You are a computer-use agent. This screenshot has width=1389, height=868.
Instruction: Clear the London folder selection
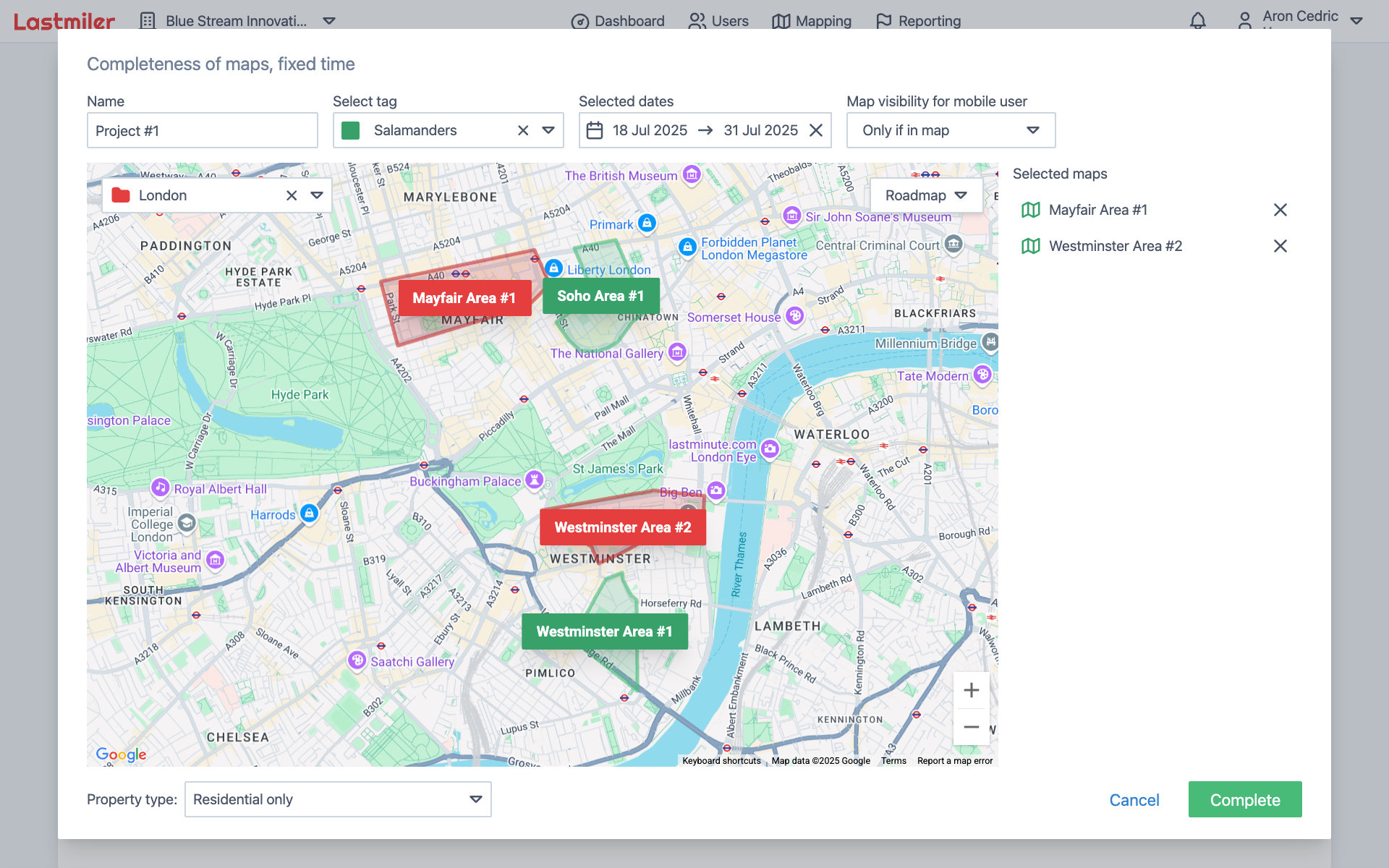point(292,195)
